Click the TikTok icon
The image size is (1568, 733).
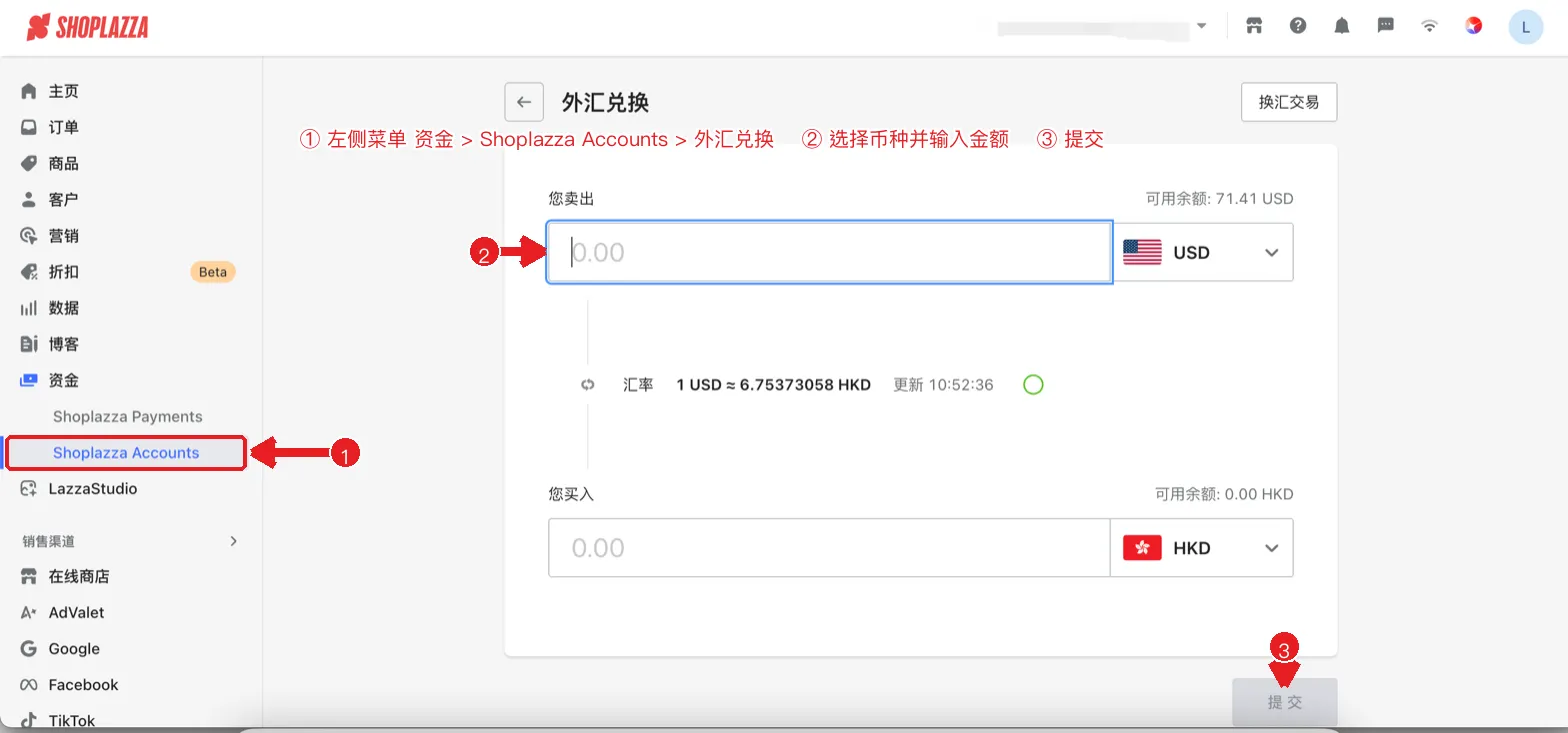(29, 720)
